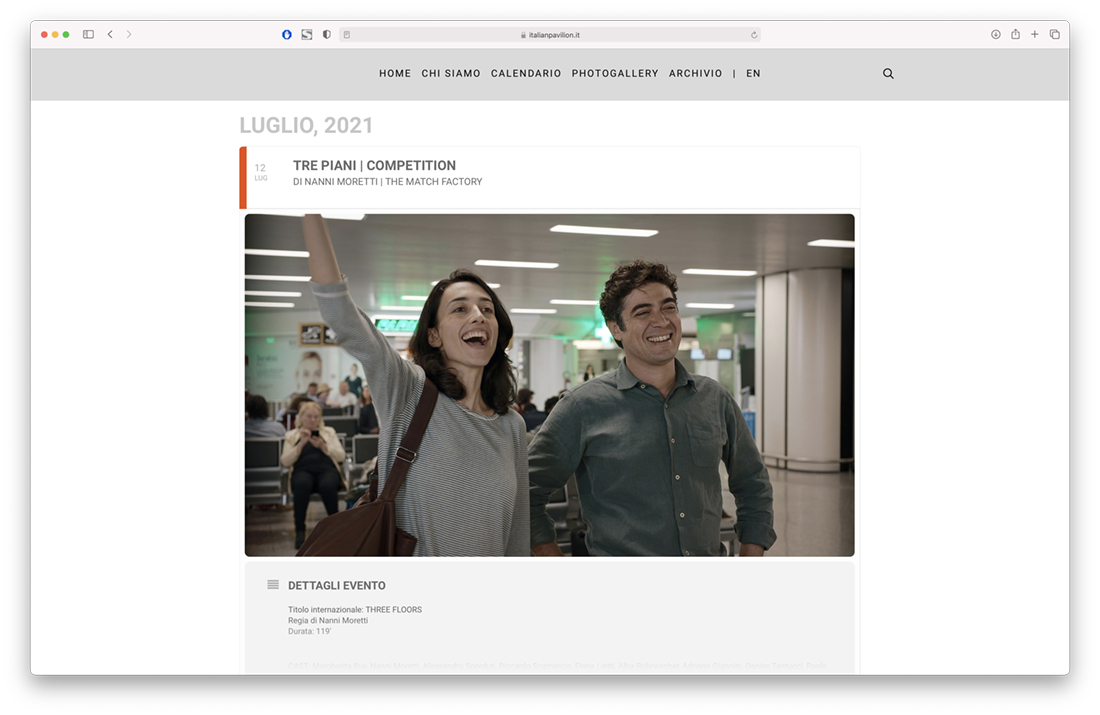Go back with the browser back arrow

click(x=110, y=34)
